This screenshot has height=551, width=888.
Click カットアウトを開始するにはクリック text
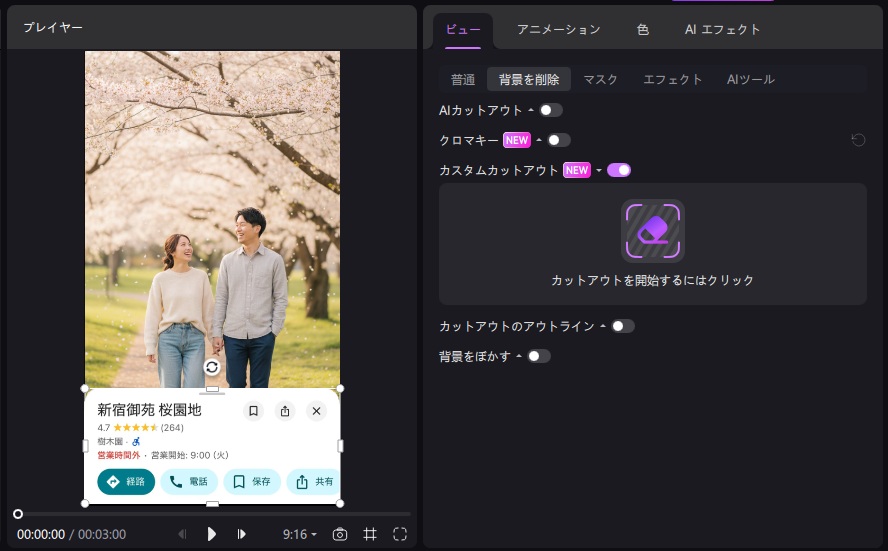pos(652,280)
